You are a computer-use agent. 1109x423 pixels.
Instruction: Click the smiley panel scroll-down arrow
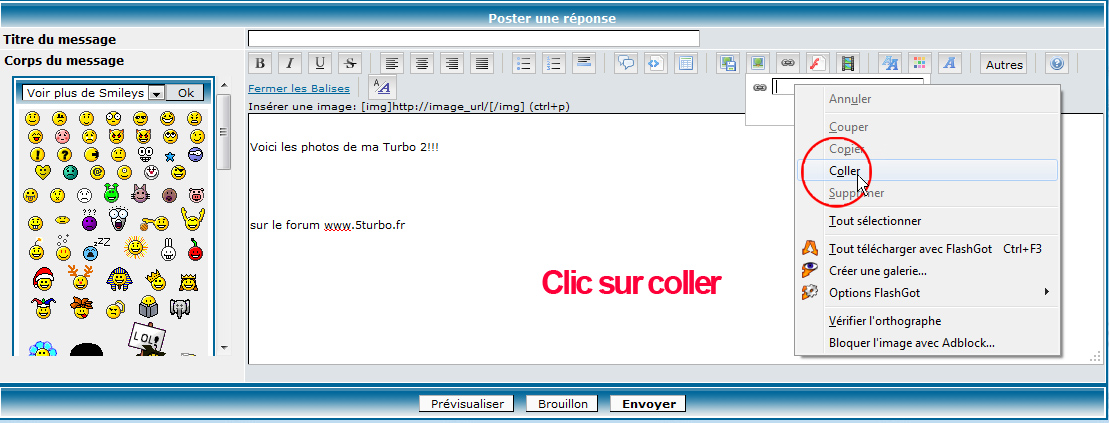click(223, 348)
